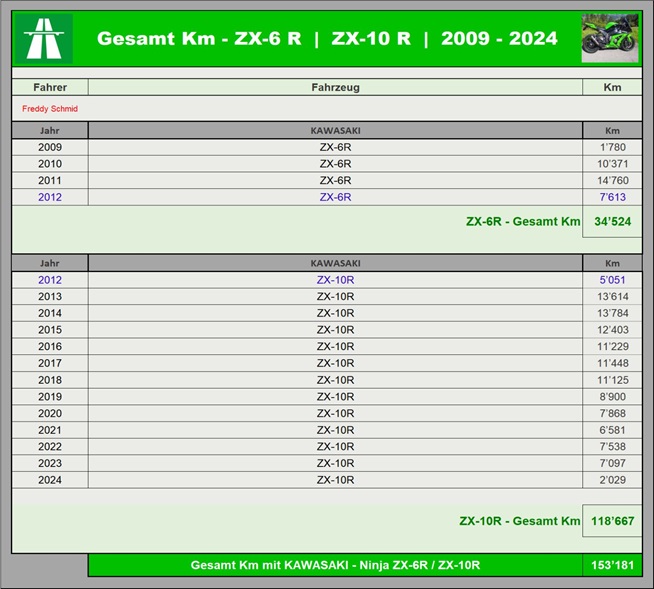
Task: Click the driver name Freddy Schmid
Action: [50, 108]
